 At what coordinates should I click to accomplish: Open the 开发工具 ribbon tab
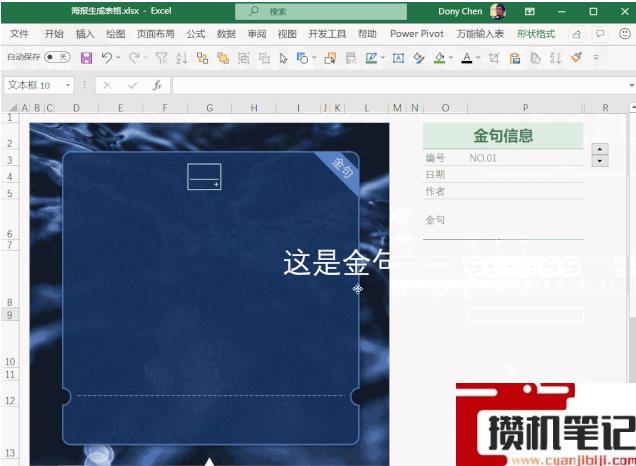click(327, 34)
